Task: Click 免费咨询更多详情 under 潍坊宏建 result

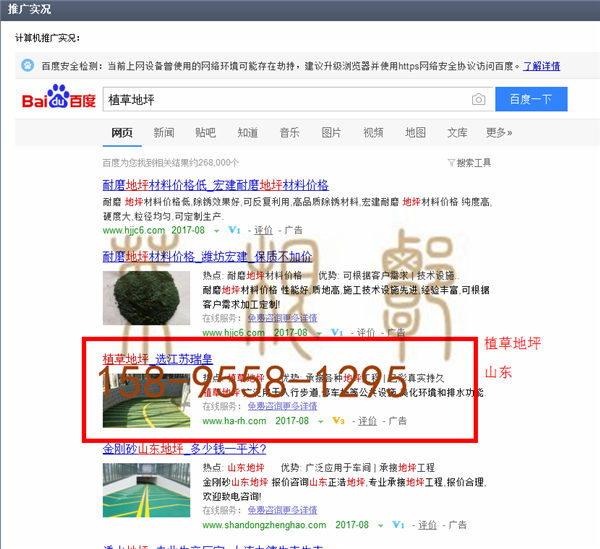Action: click(282, 318)
